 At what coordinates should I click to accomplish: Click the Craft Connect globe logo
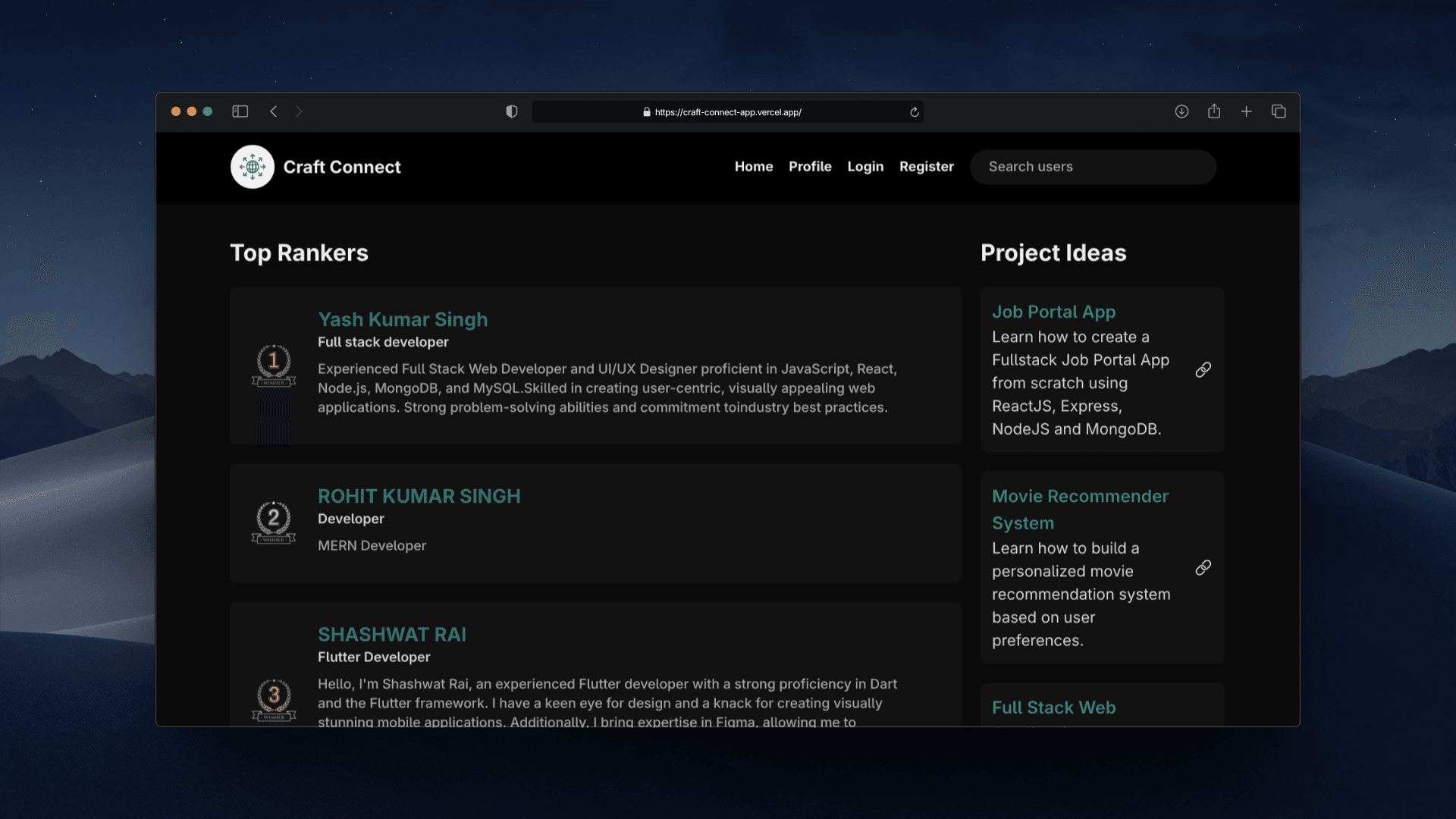tap(253, 167)
